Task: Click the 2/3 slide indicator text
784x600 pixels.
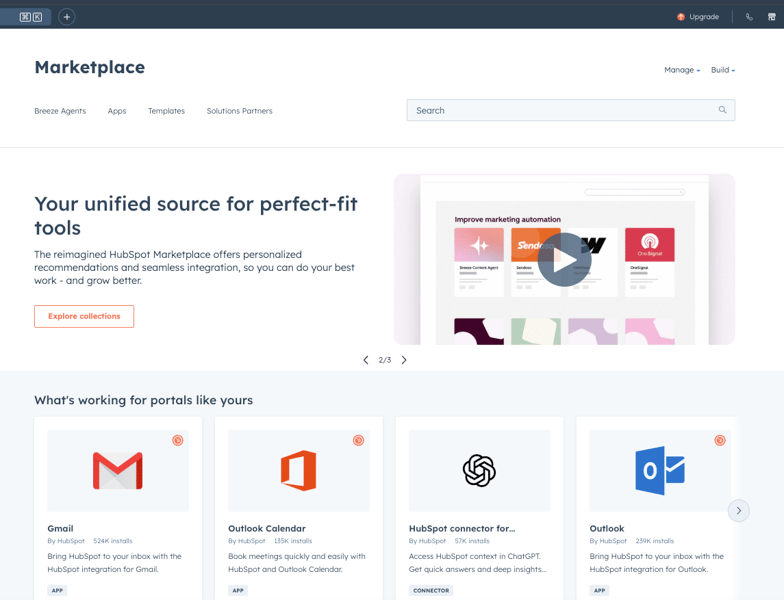Action: (384, 360)
